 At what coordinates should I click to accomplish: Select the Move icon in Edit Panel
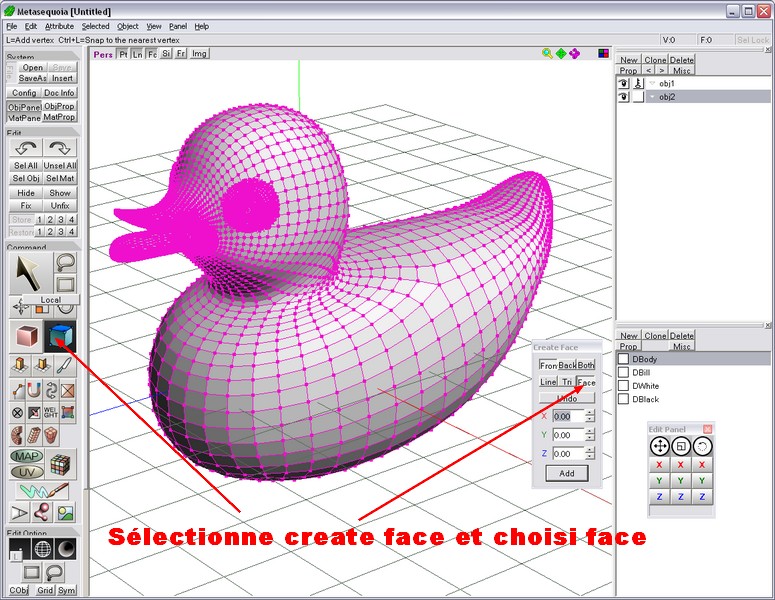660,446
